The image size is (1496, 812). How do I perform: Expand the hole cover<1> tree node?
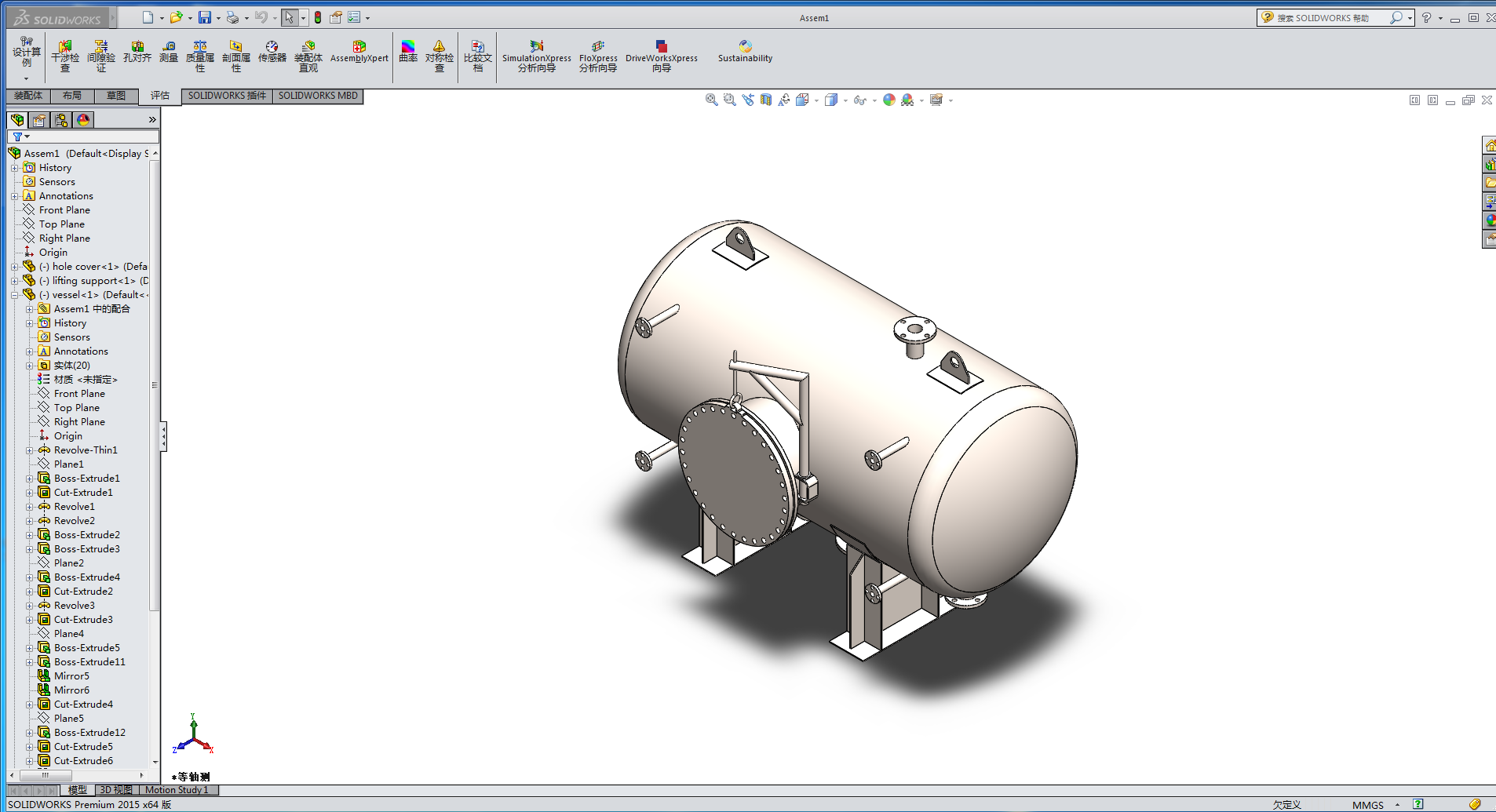coord(14,267)
